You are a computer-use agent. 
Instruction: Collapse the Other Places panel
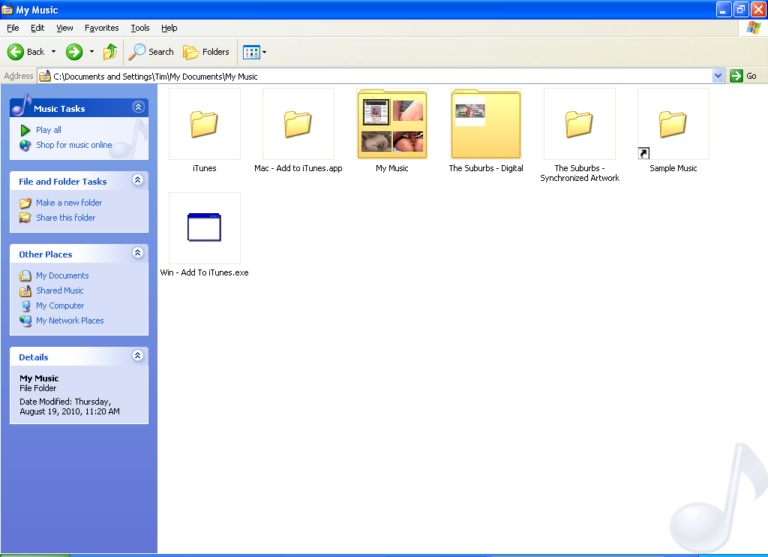pyautogui.click(x=137, y=254)
